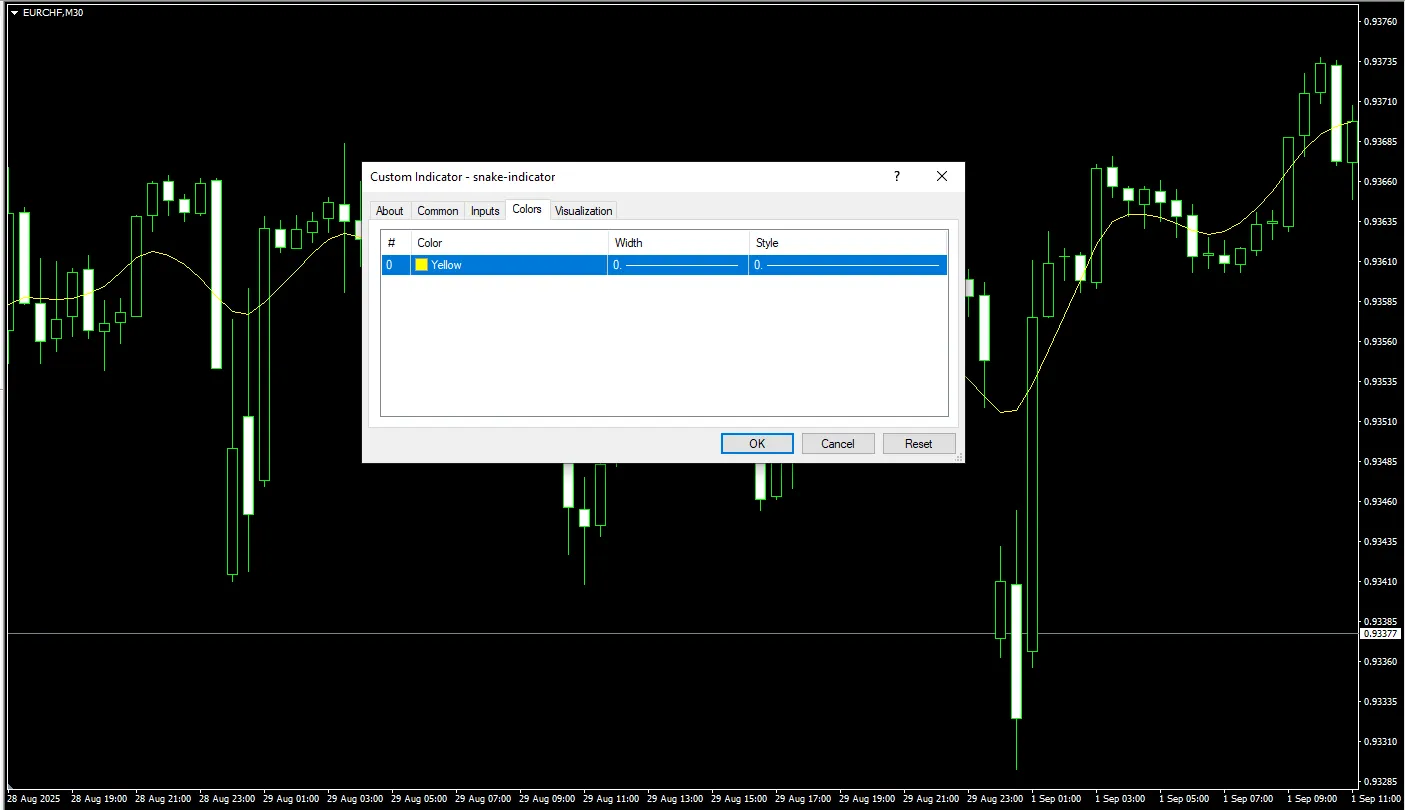The image size is (1405, 810).
Task: Click the dialog resize grip corner
Action: pyautogui.click(x=958, y=457)
